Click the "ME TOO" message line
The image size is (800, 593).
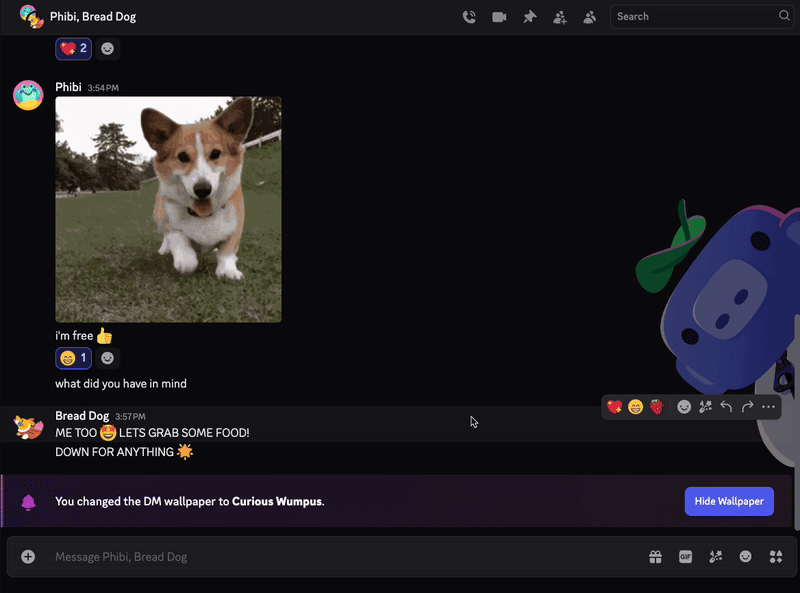(x=152, y=433)
